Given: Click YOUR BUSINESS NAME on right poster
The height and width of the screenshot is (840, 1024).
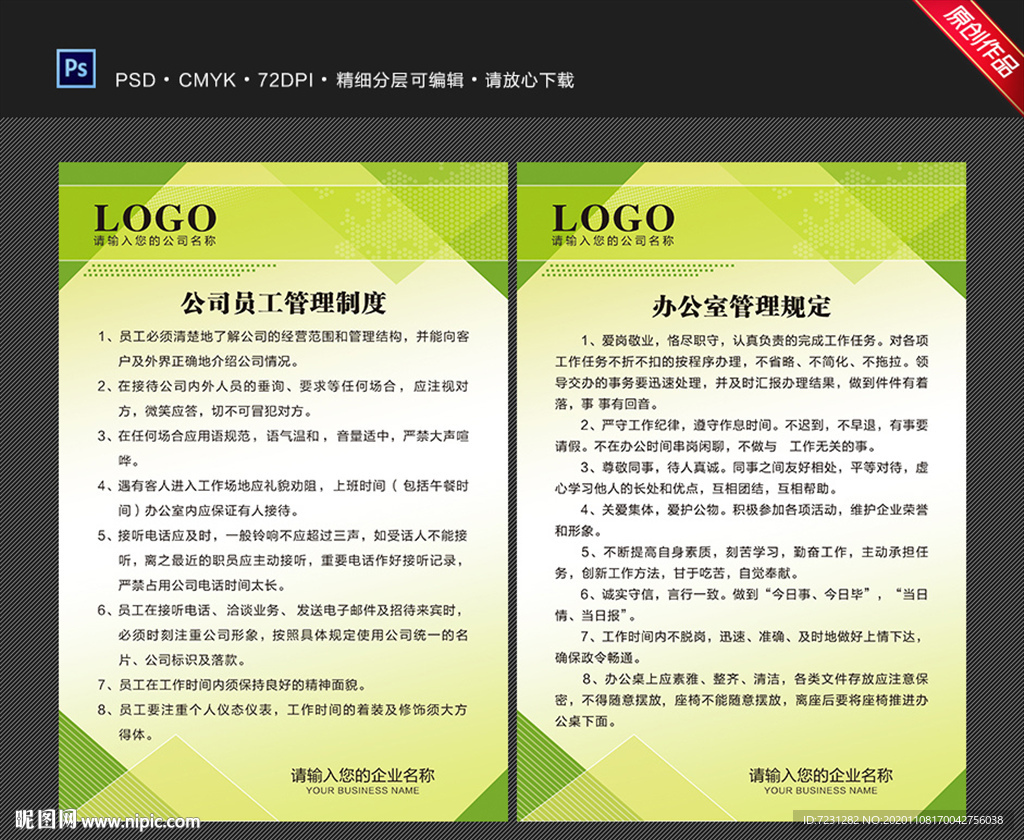Looking at the screenshot, I should coord(821,790).
